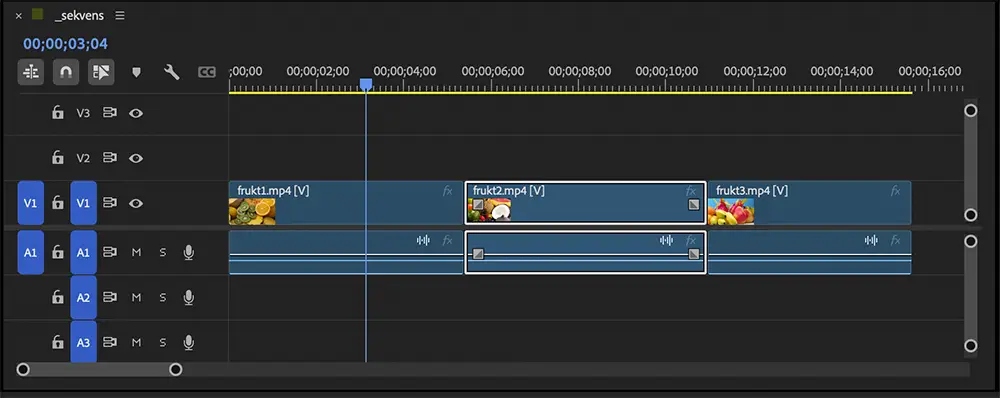
Task: Open fx badge on frukt1.mp4 video
Action: point(448,190)
